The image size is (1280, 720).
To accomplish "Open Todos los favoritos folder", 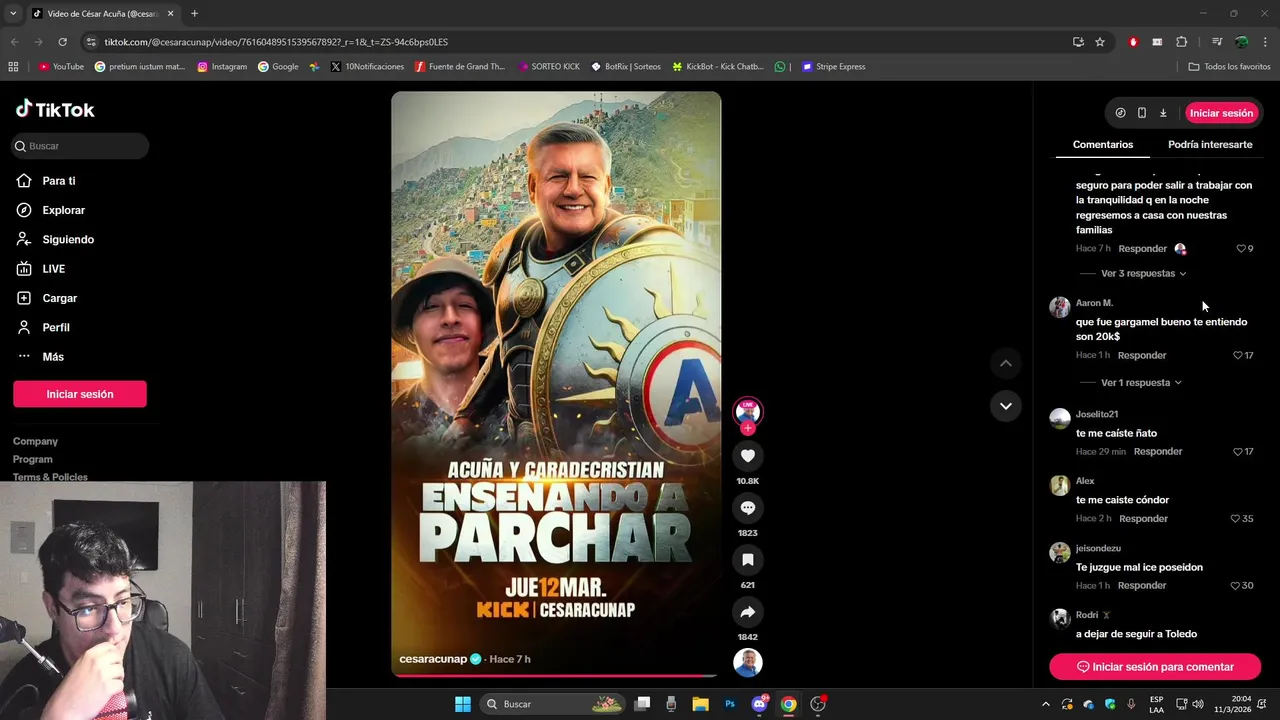I will tap(1229, 67).
